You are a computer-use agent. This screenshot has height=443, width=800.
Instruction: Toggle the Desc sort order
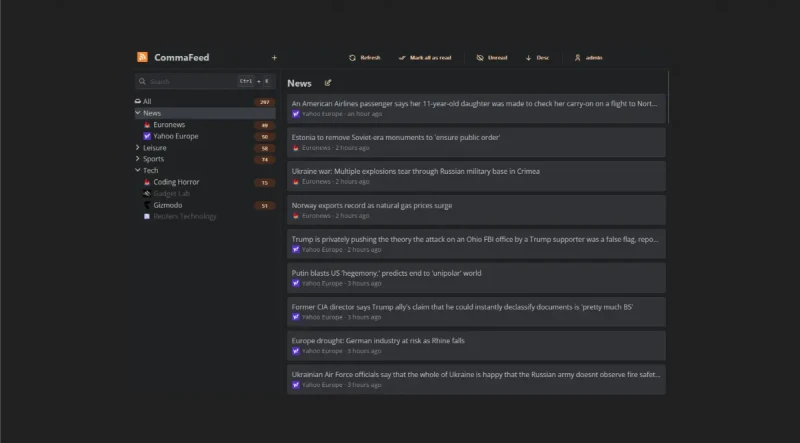(x=537, y=58)
